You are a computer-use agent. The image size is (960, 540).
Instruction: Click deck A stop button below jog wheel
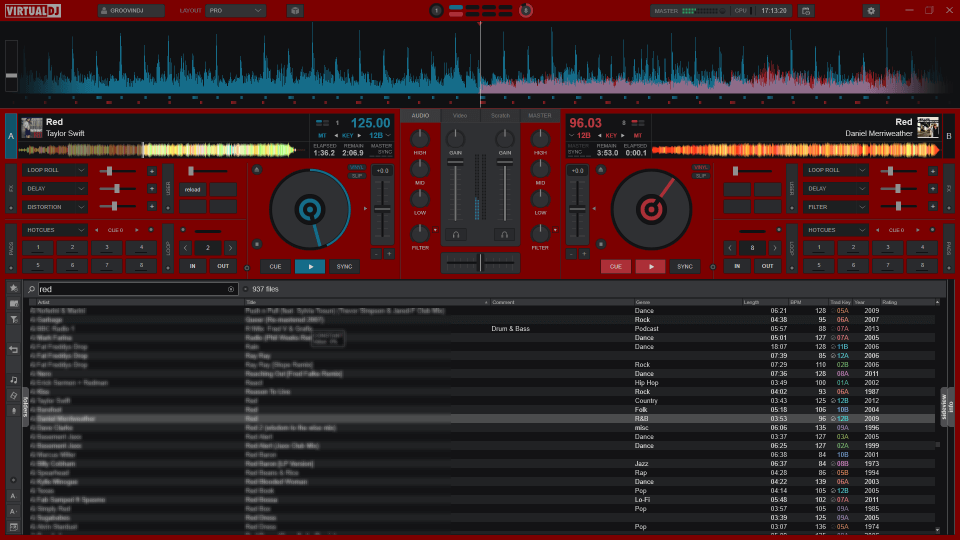[x=257, y=244]
